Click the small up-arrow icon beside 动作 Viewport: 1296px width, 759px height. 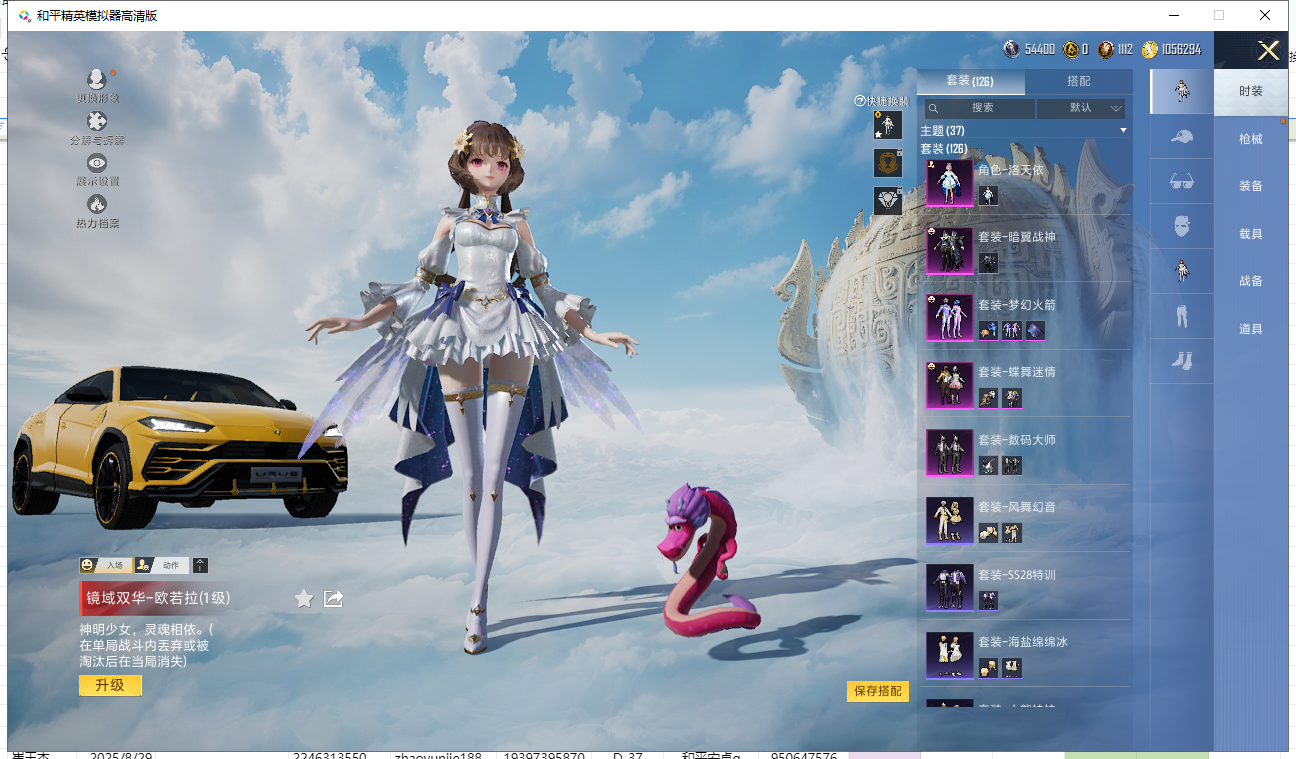[200, 565]
